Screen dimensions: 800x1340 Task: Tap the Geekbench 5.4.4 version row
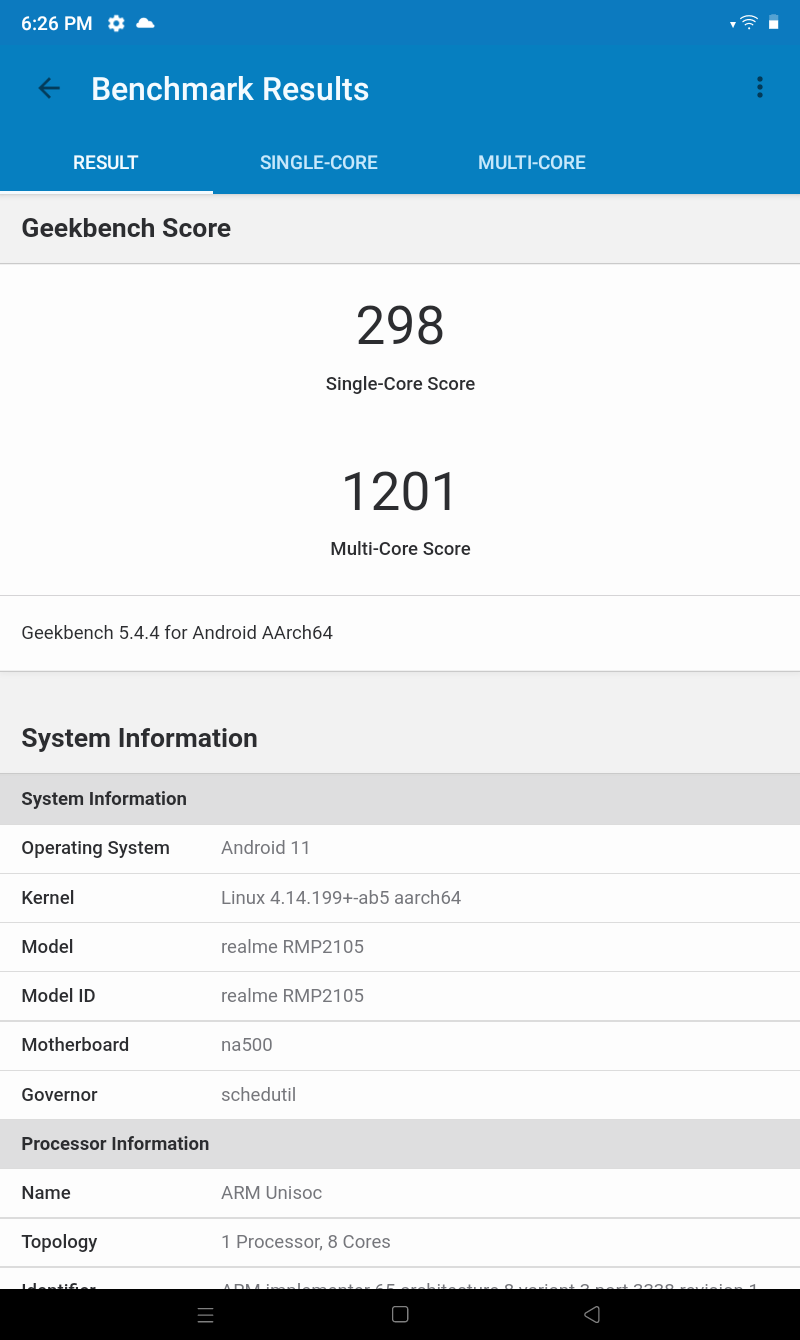coord(400,633)
